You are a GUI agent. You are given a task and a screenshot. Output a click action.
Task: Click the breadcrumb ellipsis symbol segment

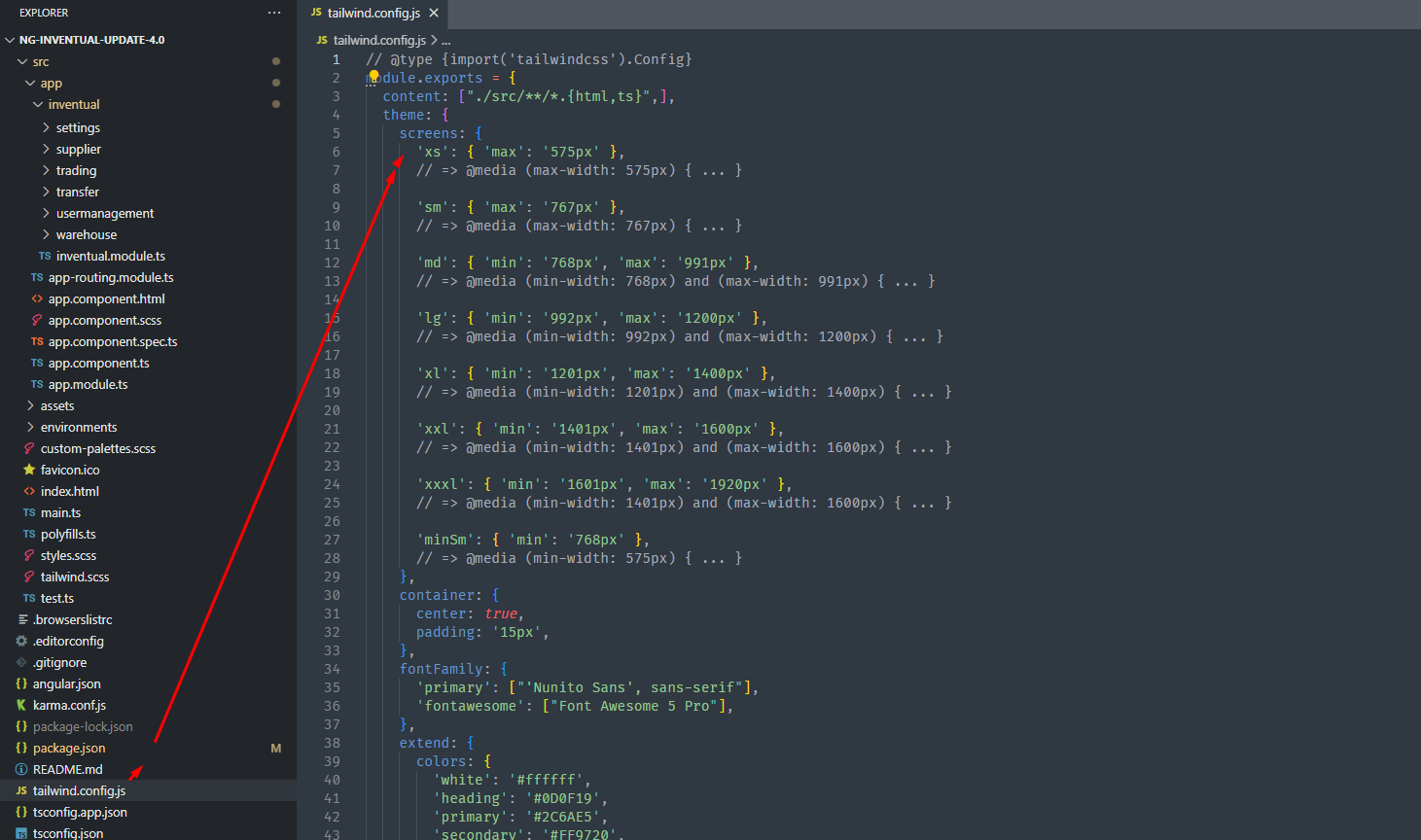coord(445,41)
